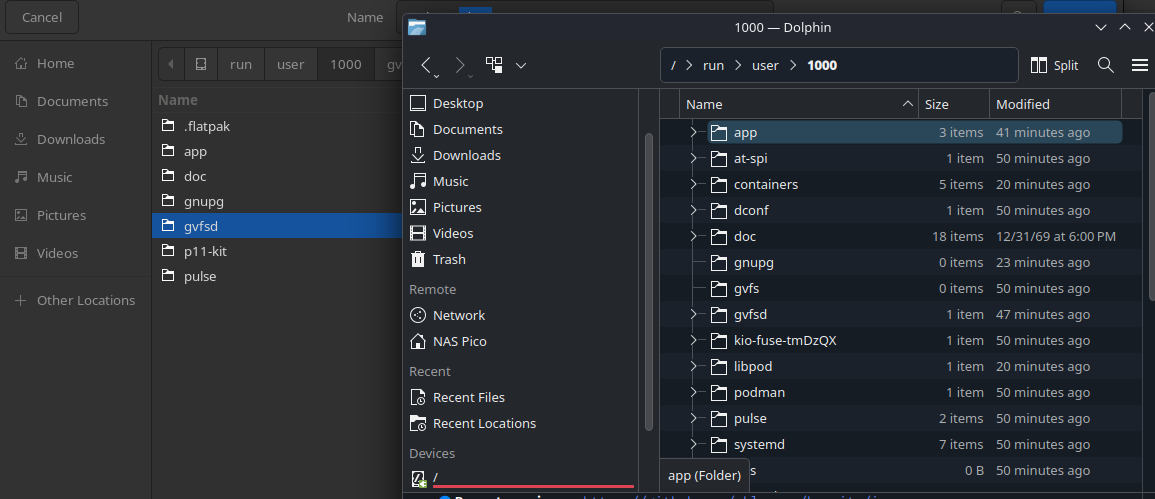Open Other Locations in file chooser
Image resolution: width=1155 pixels, height=499 pixels.
[x=75, y=300]
